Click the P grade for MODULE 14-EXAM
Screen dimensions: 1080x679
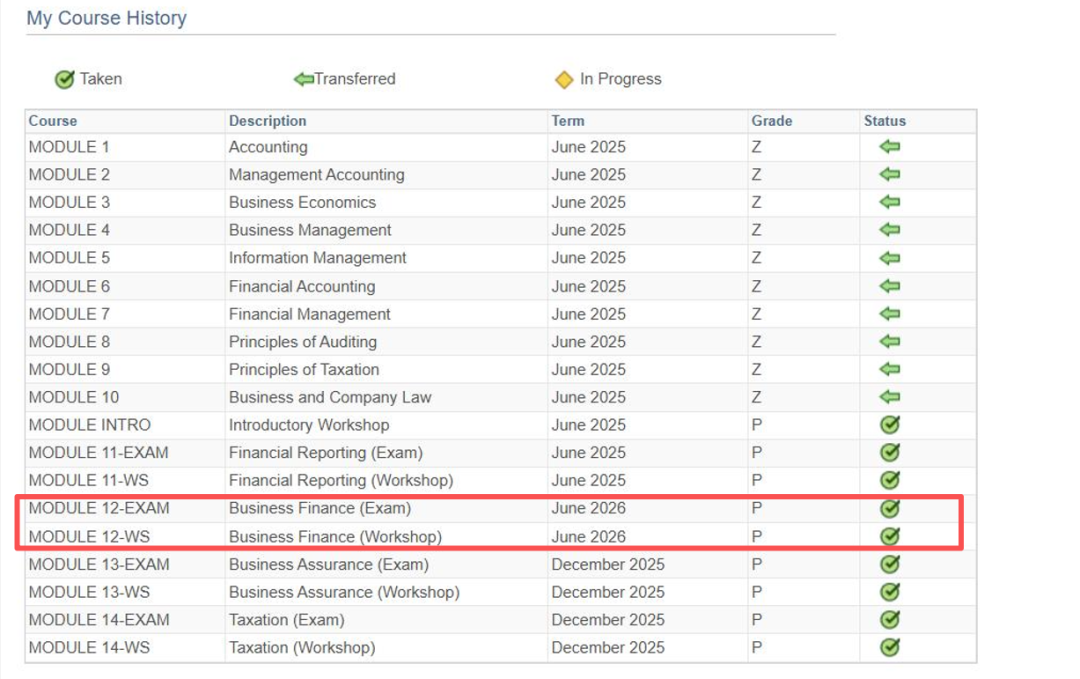pyautogui.click(x=756, y=620)
